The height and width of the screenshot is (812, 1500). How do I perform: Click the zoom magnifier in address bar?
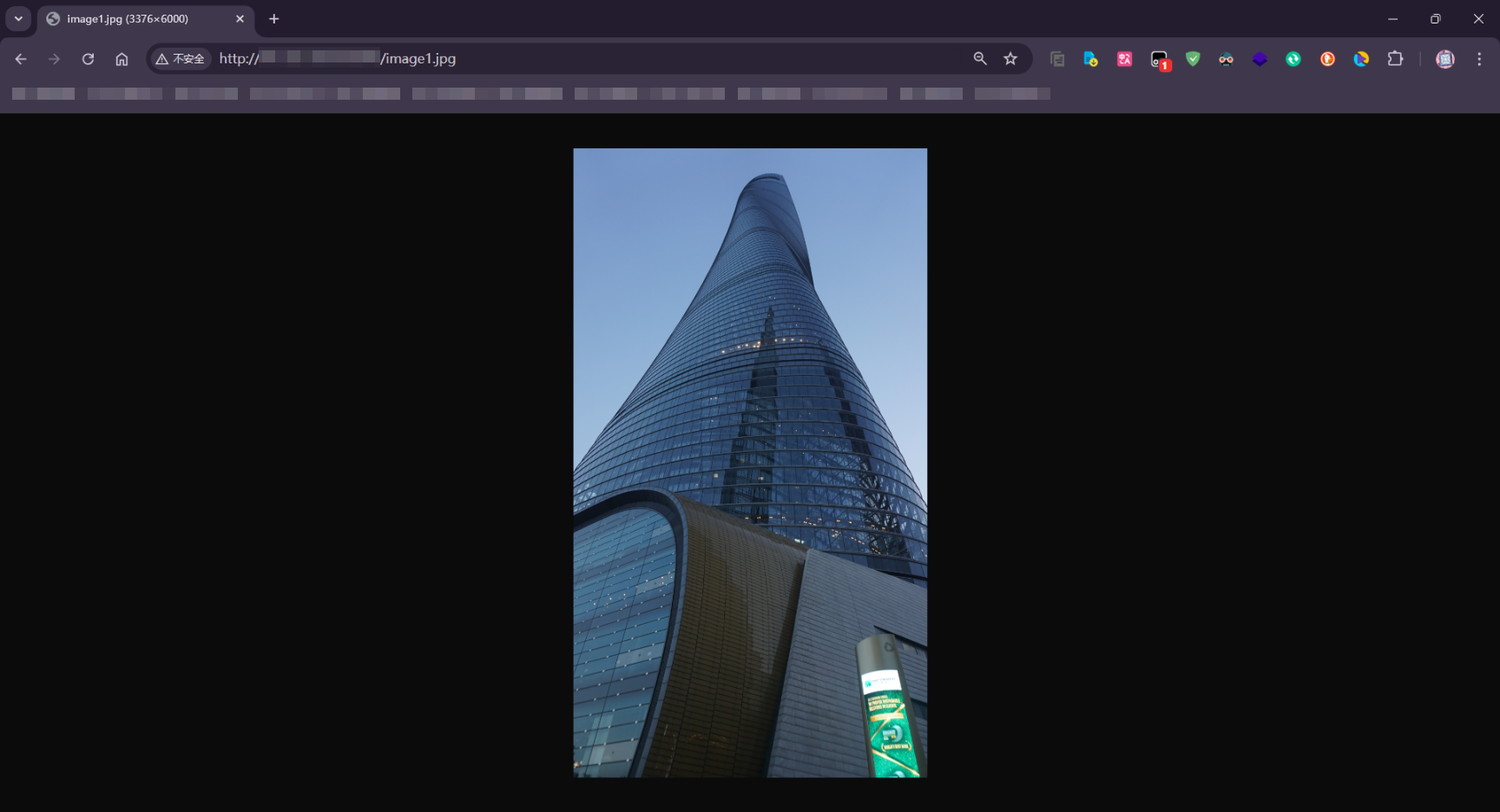[x=980, y=59]
